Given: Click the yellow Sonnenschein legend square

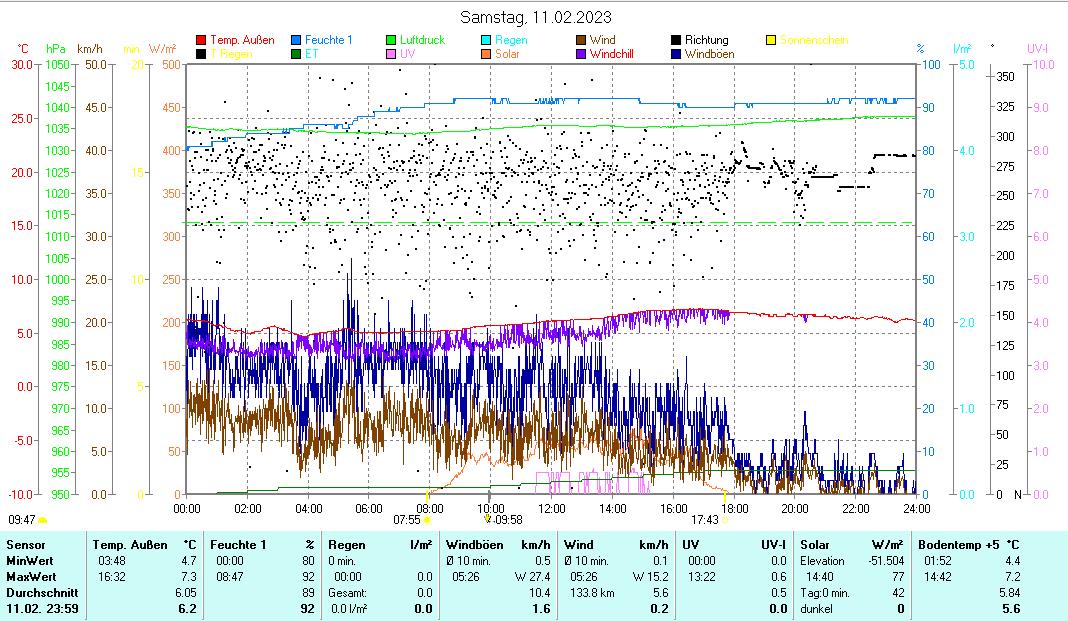Looking at the screenshot, I should [x=771, y=41].
